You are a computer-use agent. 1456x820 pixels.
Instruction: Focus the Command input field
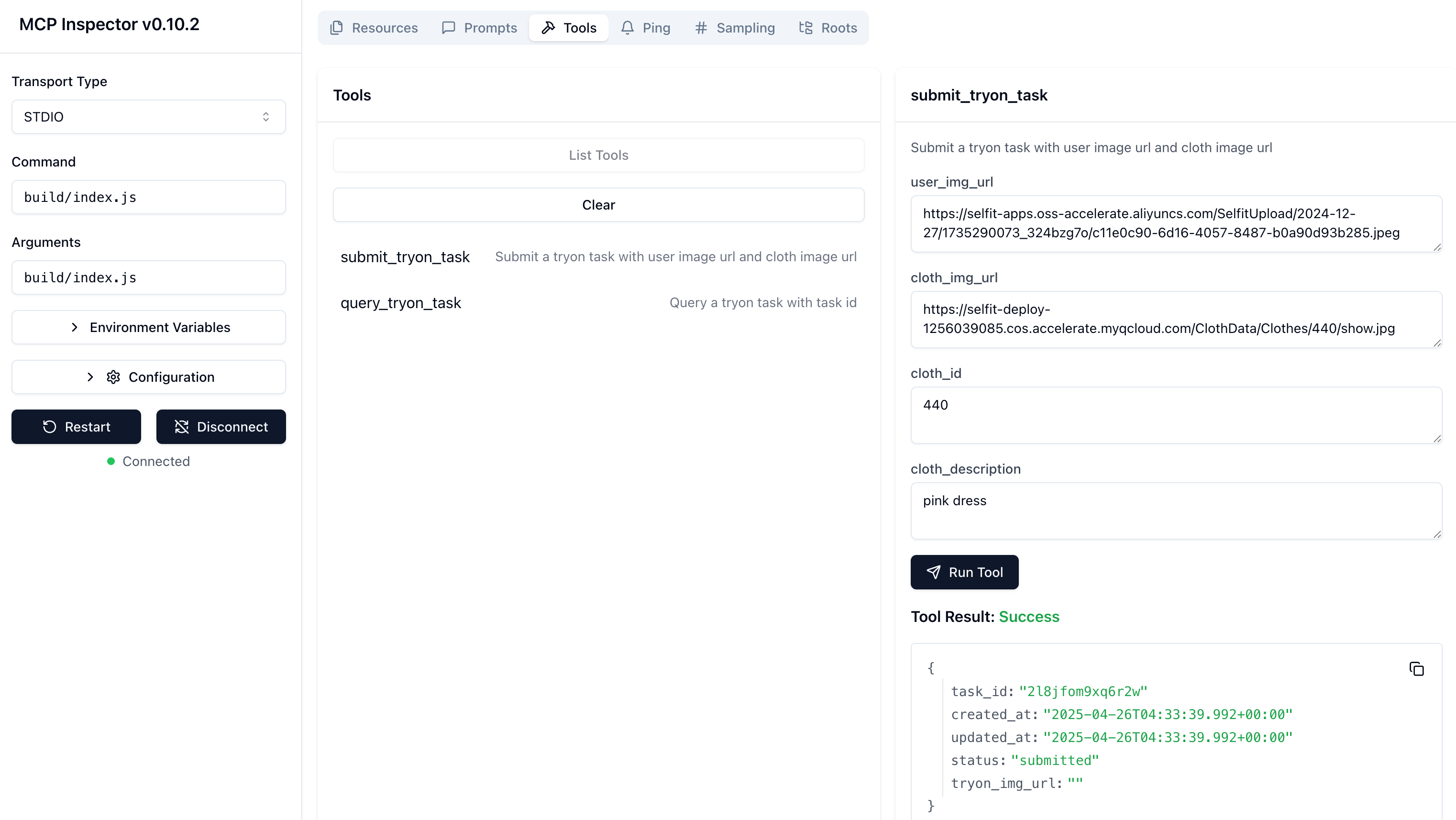coord(149,198)
